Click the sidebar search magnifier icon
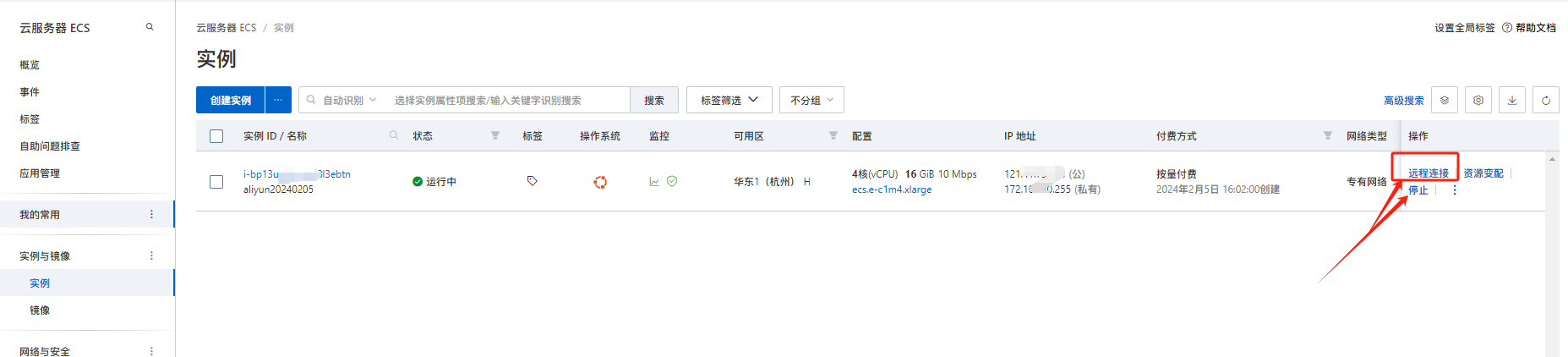The image size is (1568, 357). [x=150, y=27]
